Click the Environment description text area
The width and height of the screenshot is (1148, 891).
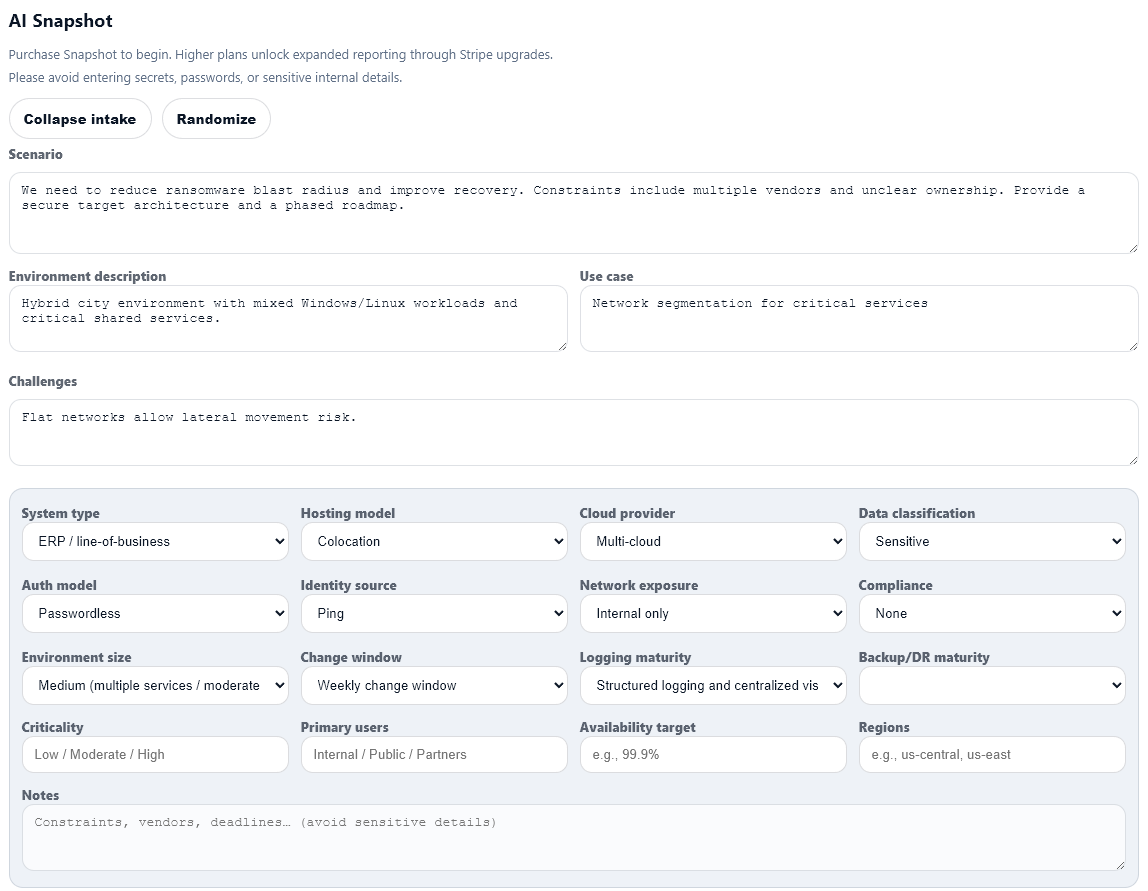[x=288, y=318]
